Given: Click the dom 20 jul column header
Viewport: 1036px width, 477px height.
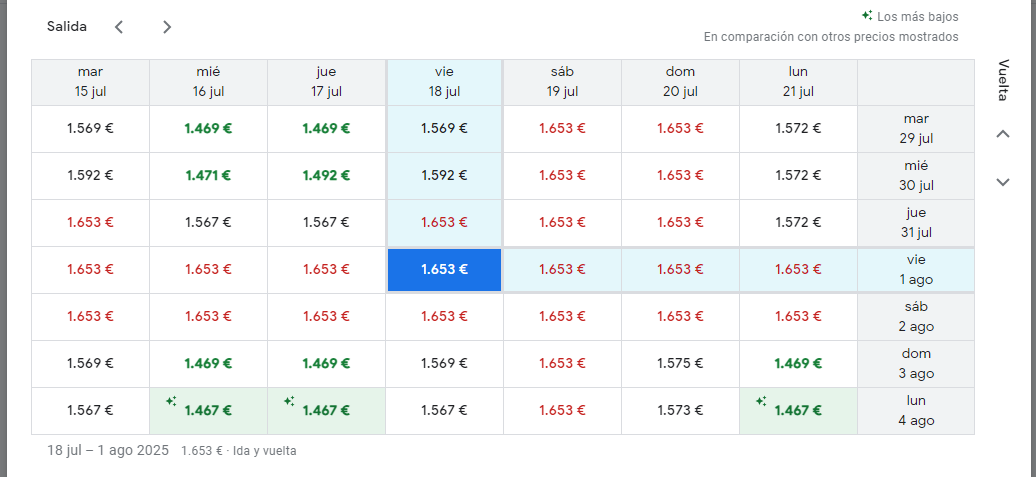Looking at the screenshot, I should pyautogui.click(x=681, y=82).
